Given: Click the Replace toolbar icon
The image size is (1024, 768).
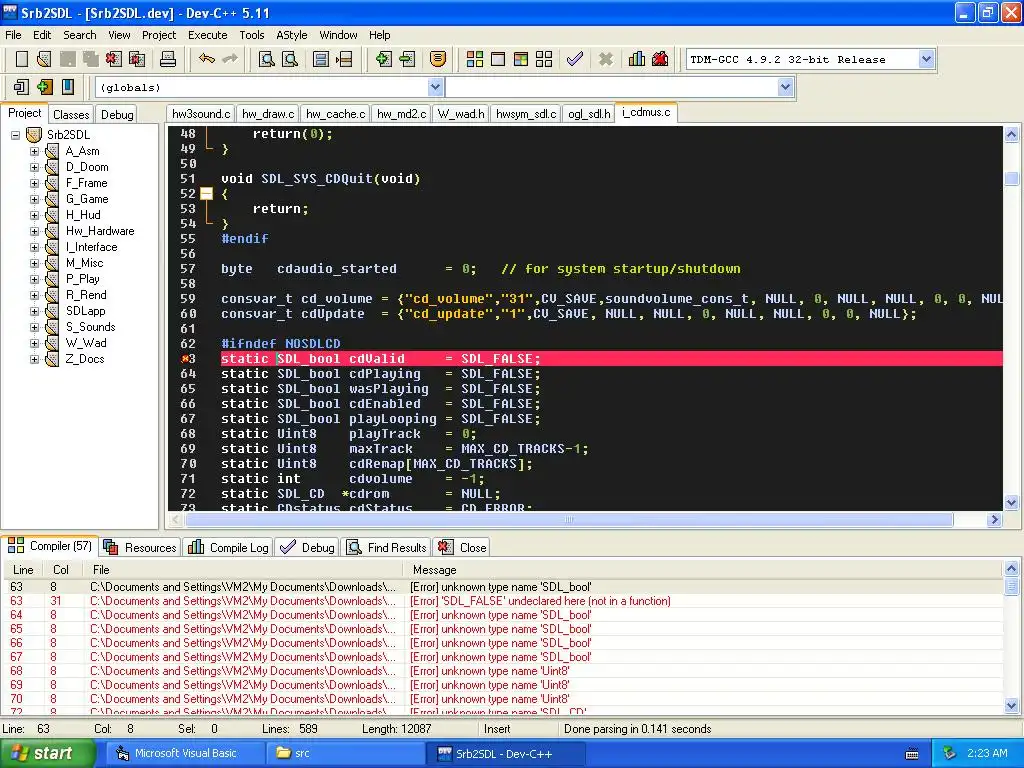Looking at the screenshot, I should click(290, 59).
